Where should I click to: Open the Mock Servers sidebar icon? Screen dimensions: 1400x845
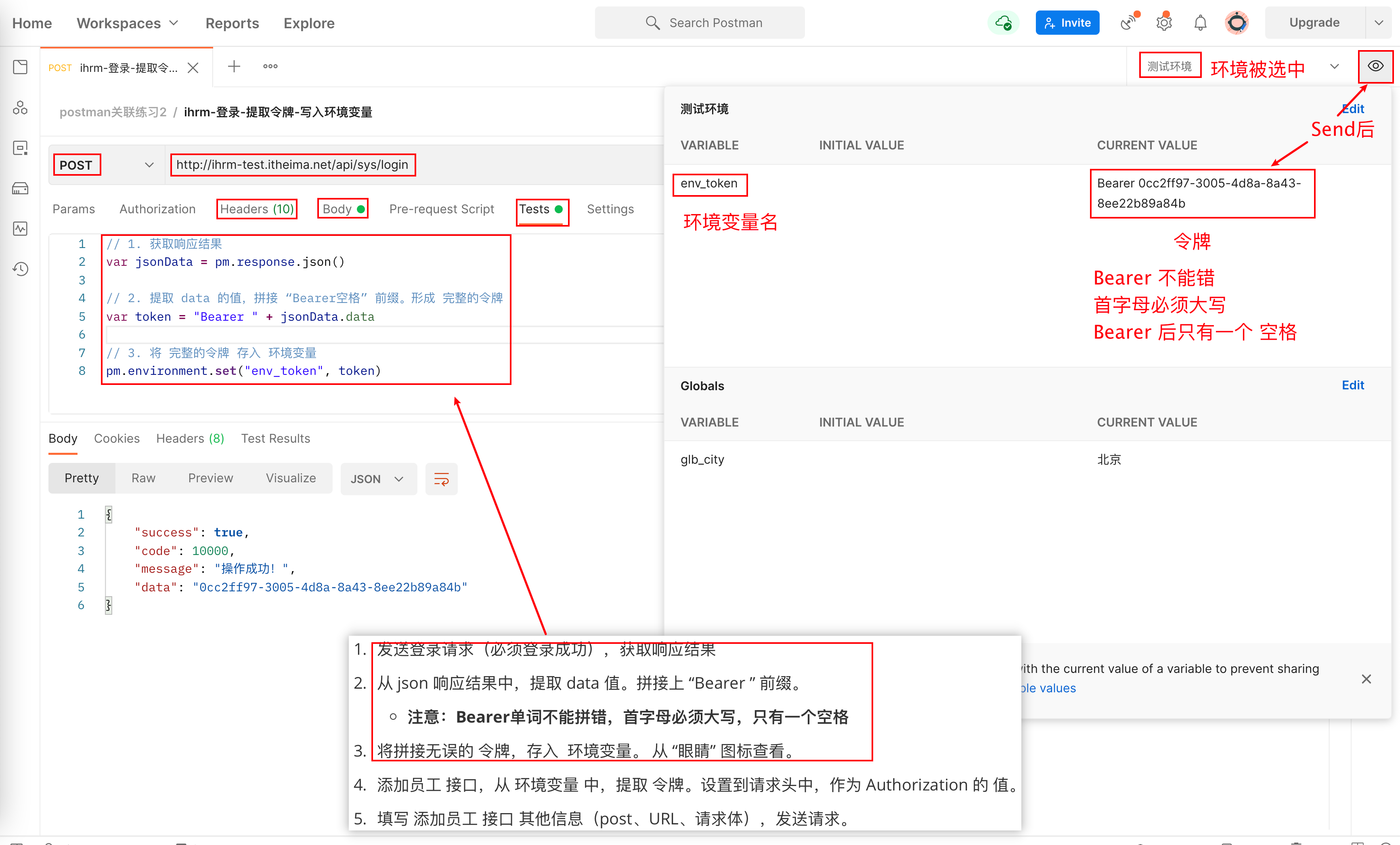pos(21,188)
